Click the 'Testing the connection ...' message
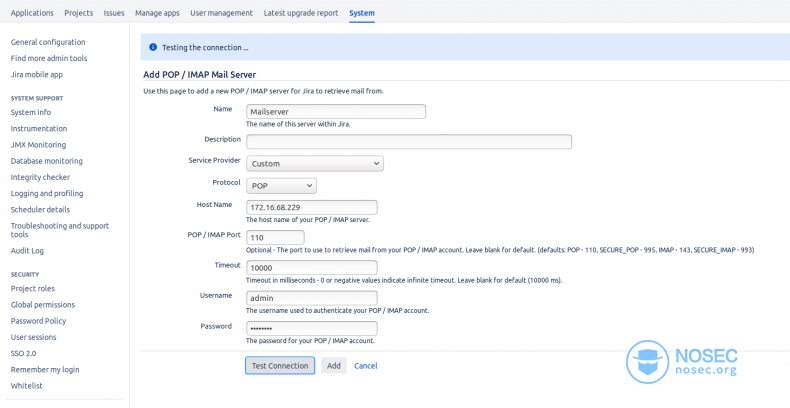This screenshot has height=408, width=790. (x=205, y=47)
